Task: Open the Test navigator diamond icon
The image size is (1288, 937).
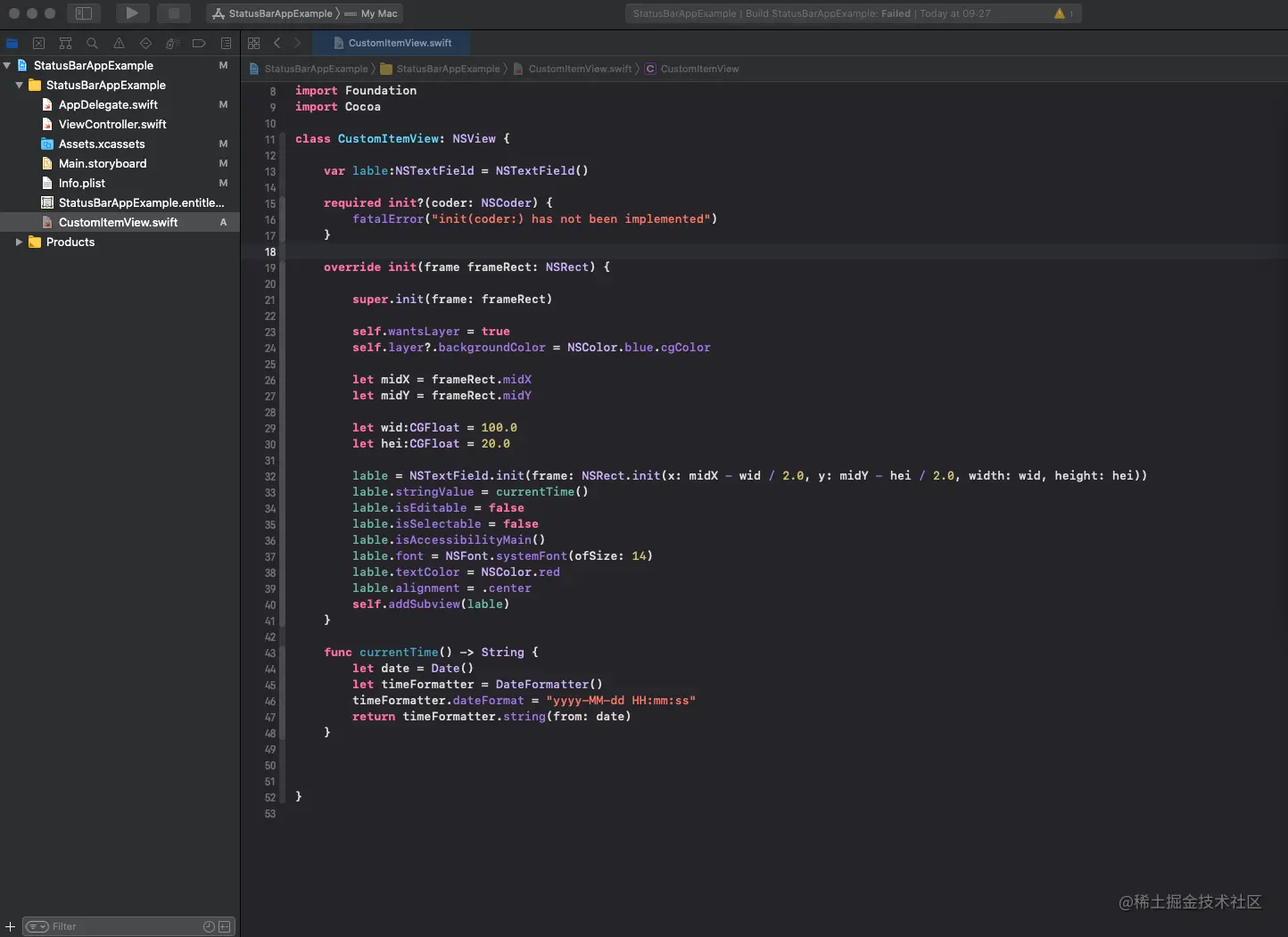Action: 145,43
